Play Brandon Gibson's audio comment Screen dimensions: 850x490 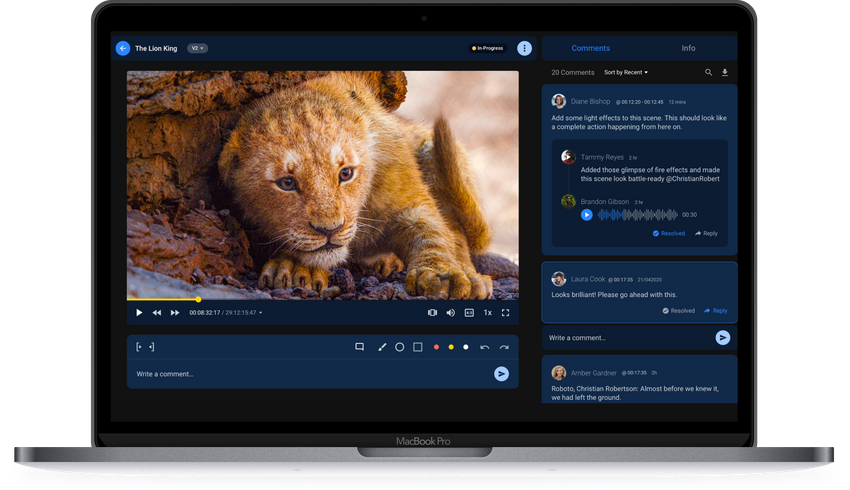pos(587,215)
